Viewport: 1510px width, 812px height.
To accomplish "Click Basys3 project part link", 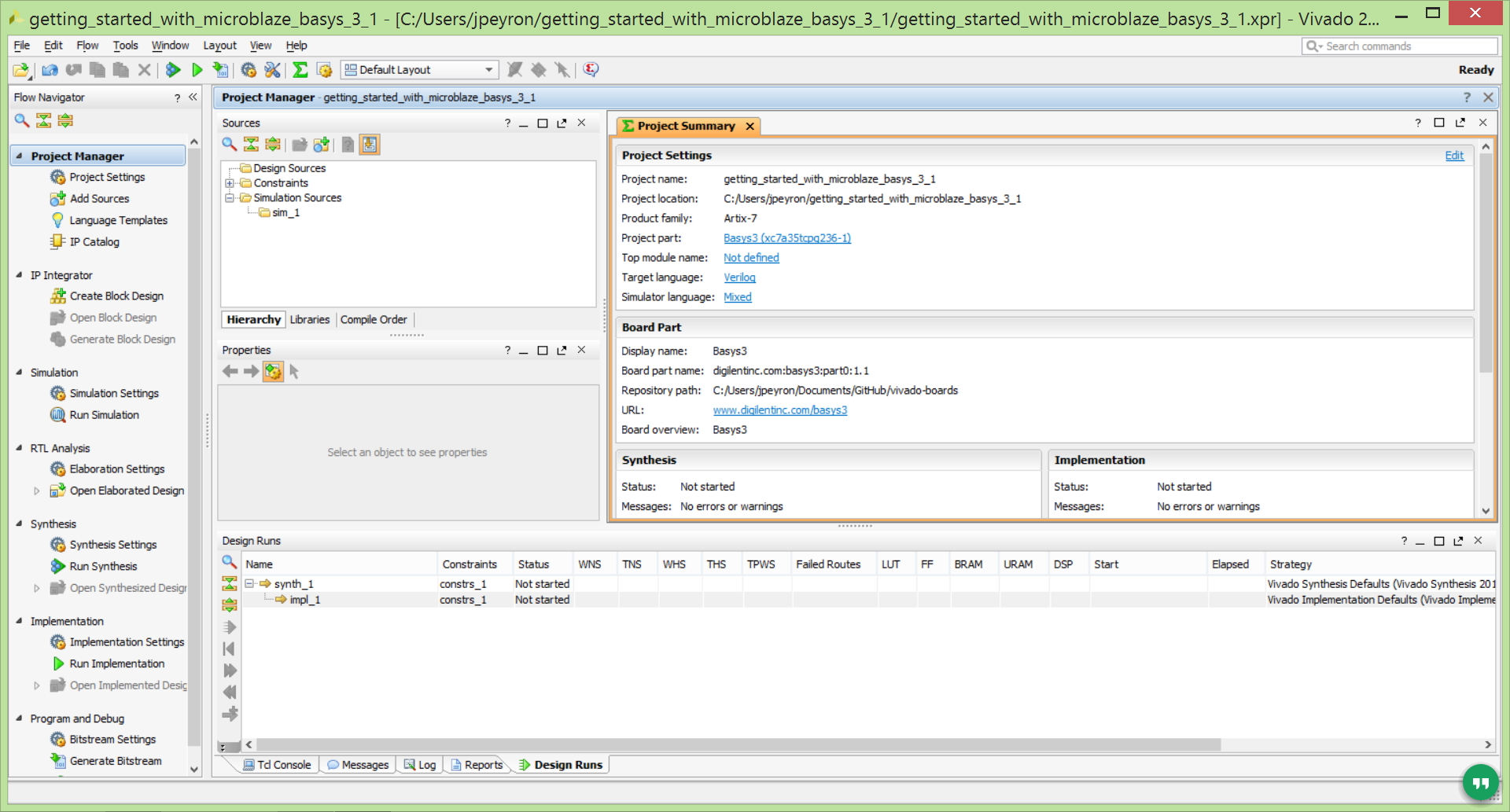I will 787,238.
